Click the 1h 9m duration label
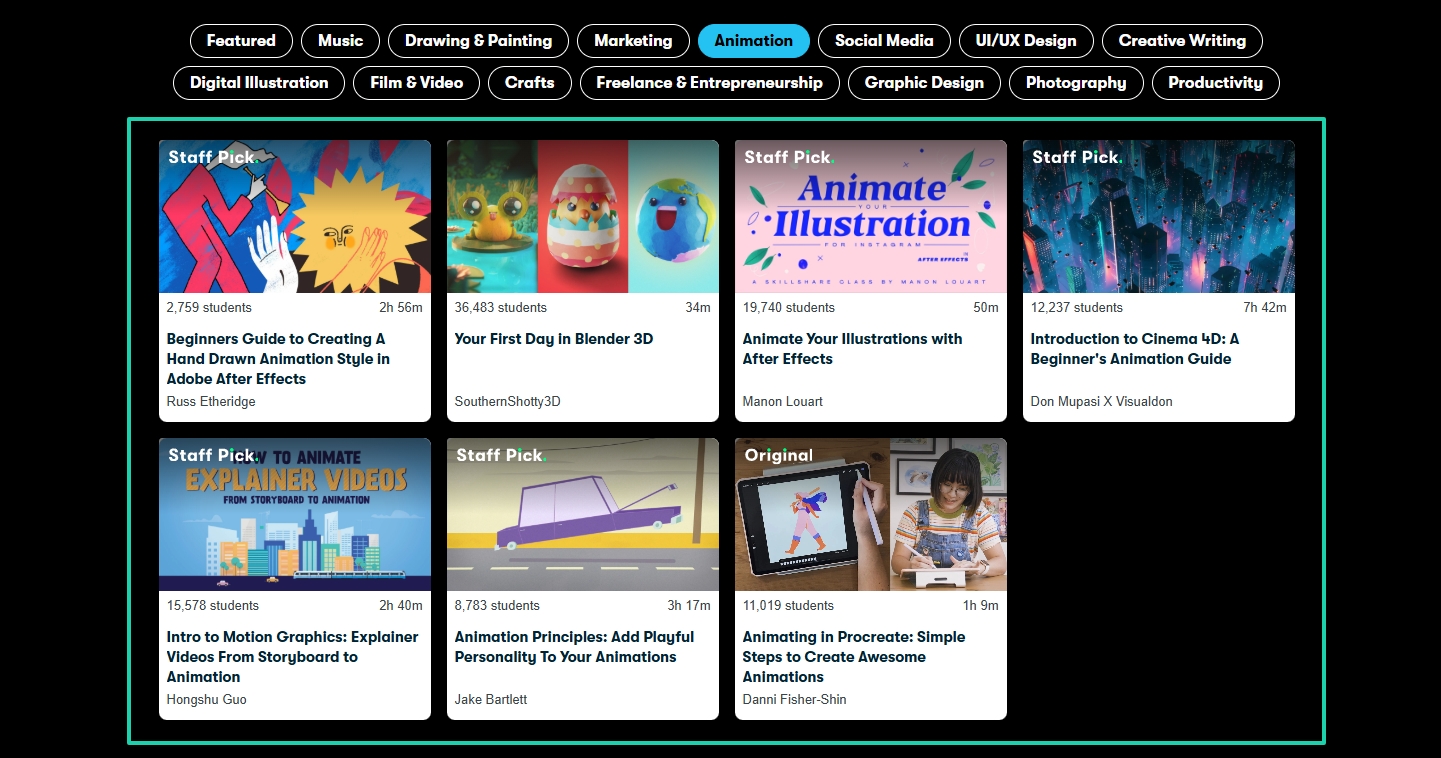The image size is (1441, 758). click(x=981, y=605)
